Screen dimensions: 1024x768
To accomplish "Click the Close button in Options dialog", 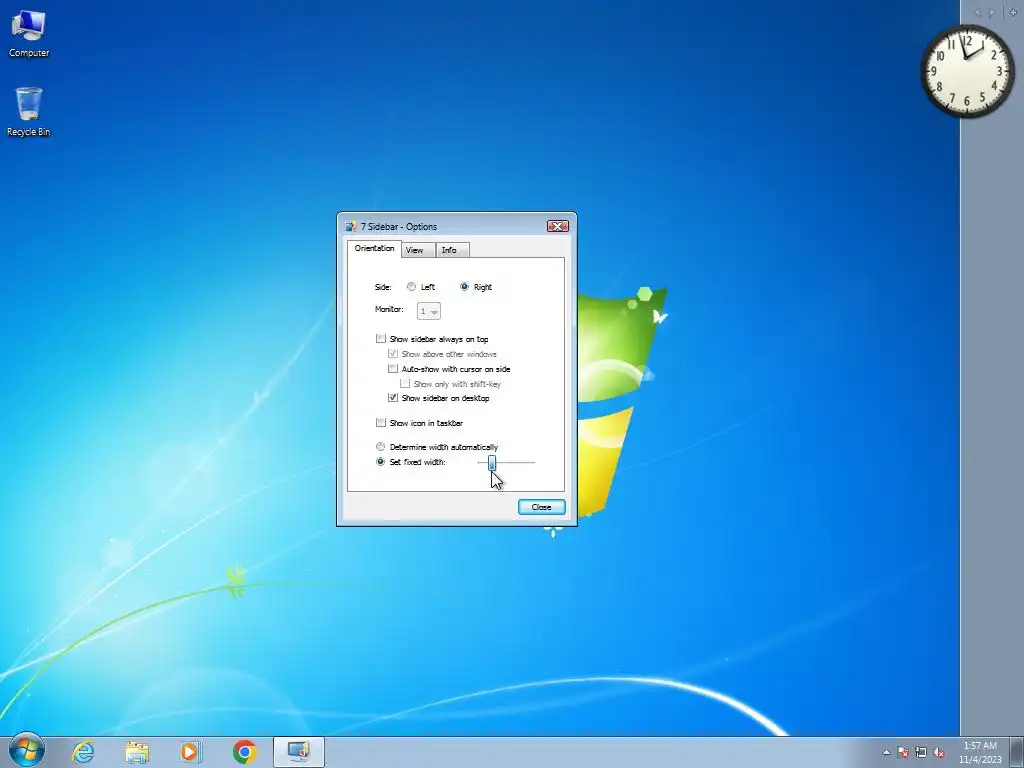I will (541, 507).
